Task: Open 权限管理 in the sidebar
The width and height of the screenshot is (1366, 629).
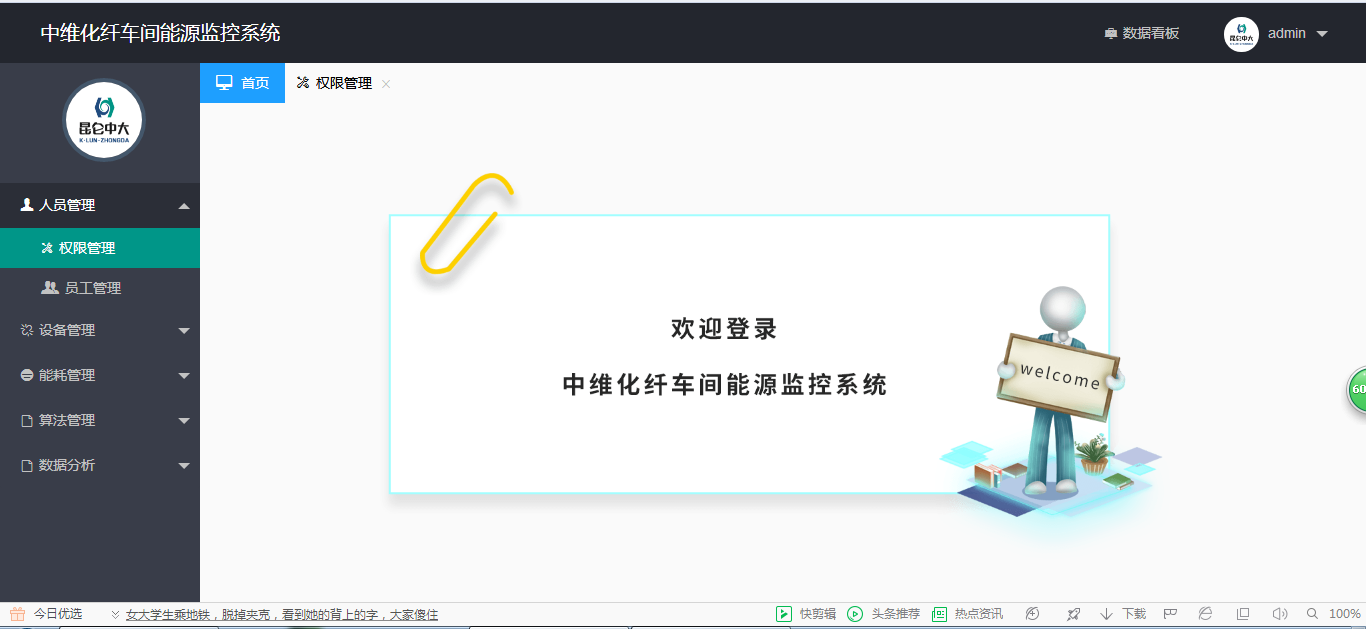Action: tap(100, 248)
